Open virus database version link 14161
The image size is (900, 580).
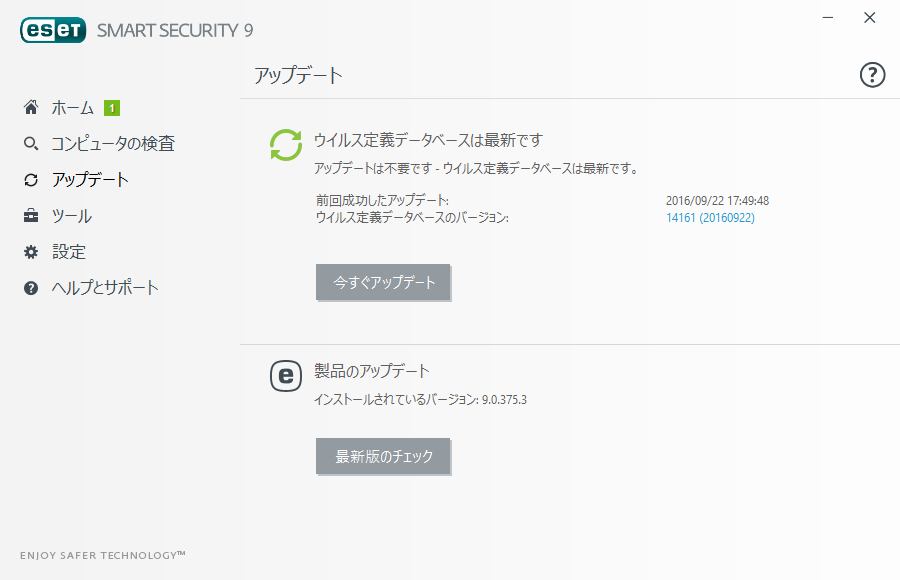[x=710, y=218]
